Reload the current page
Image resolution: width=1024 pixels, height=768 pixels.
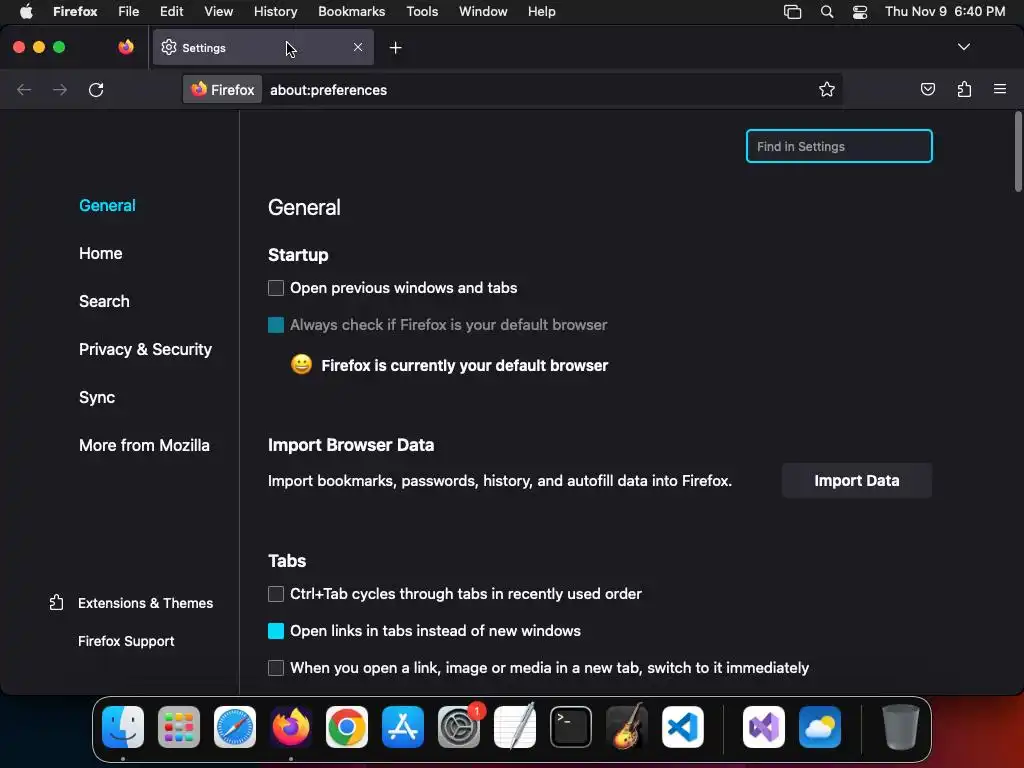[x=96, y=89]
